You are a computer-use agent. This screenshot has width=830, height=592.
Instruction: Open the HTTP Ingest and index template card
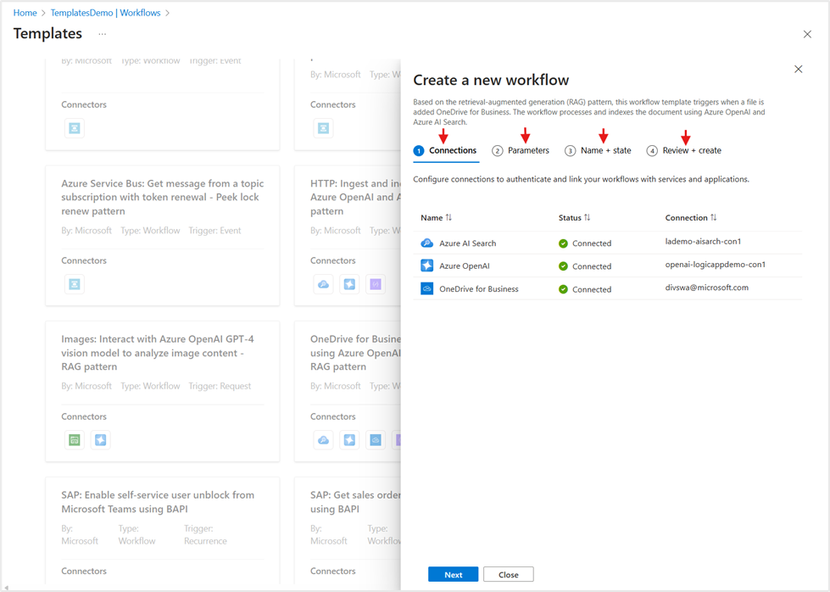tap(347, 236)
